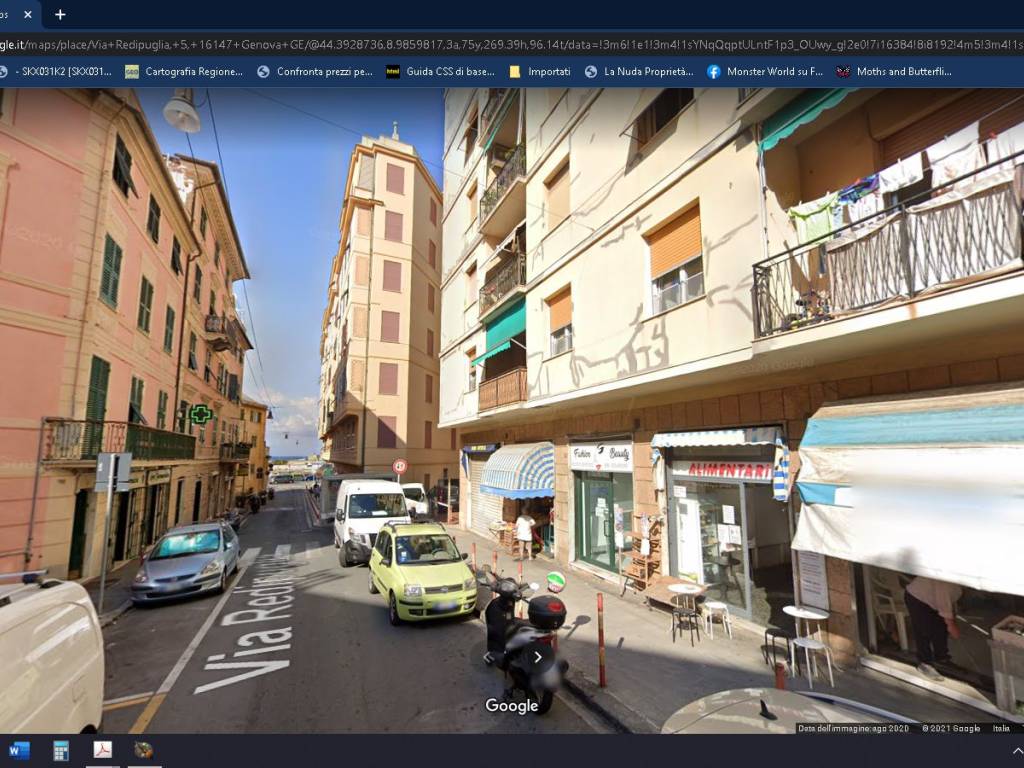Open the Guida CSS di base bookmark

pyautogui.click(x=440, y=72)
